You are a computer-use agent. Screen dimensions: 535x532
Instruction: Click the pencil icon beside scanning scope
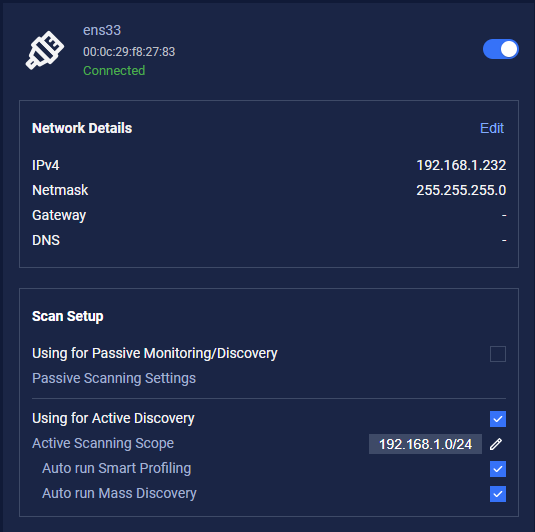click(496, 444)
